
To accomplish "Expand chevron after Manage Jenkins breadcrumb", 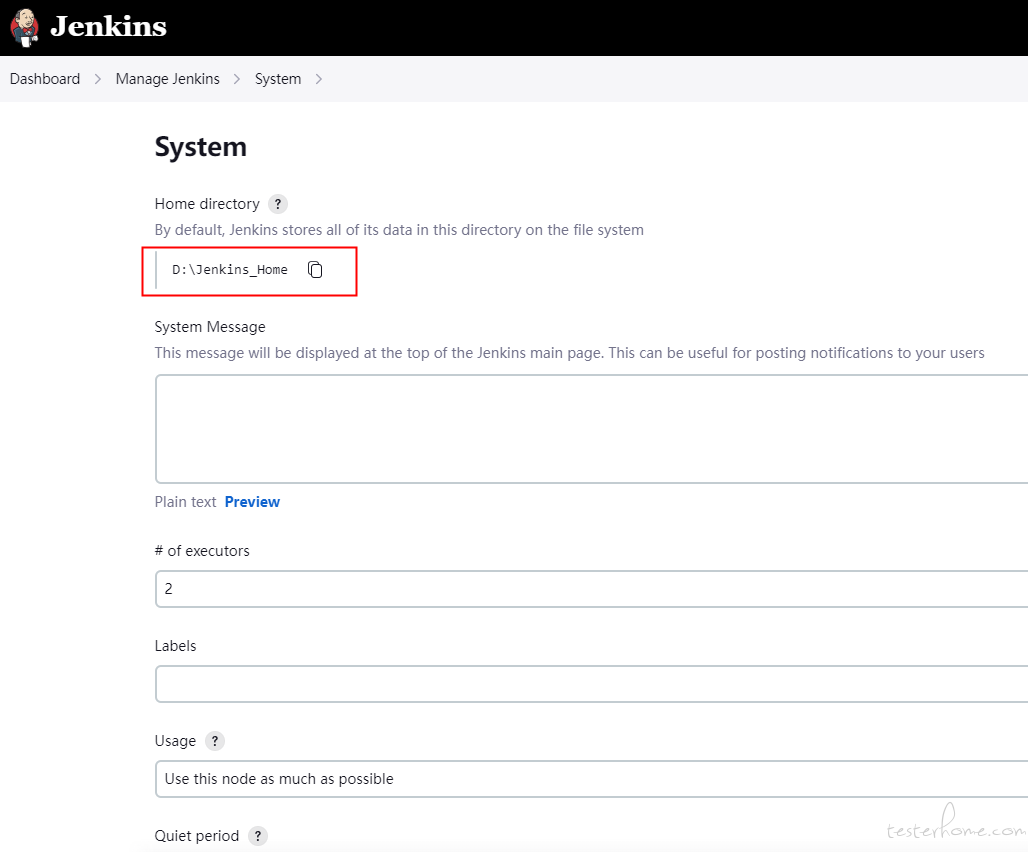I will coord(237,79).
